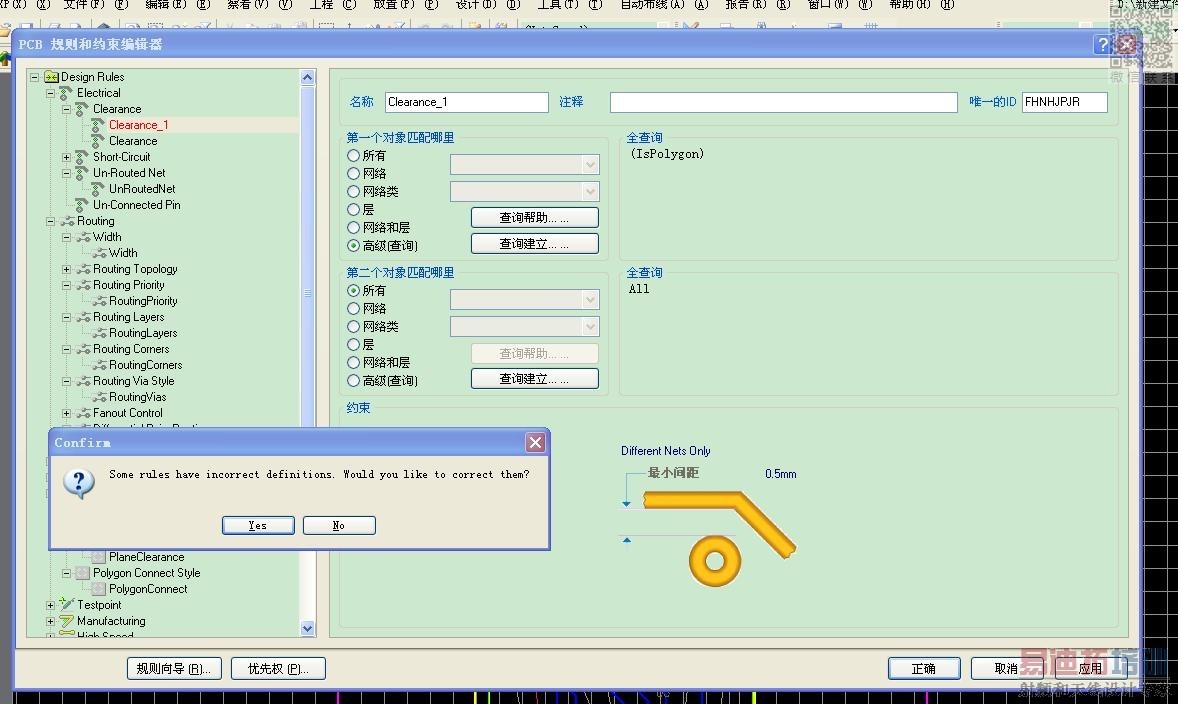Click the Electrical category icon
The width and height of the screenshot is (1178, 704).
pos(67,93)
